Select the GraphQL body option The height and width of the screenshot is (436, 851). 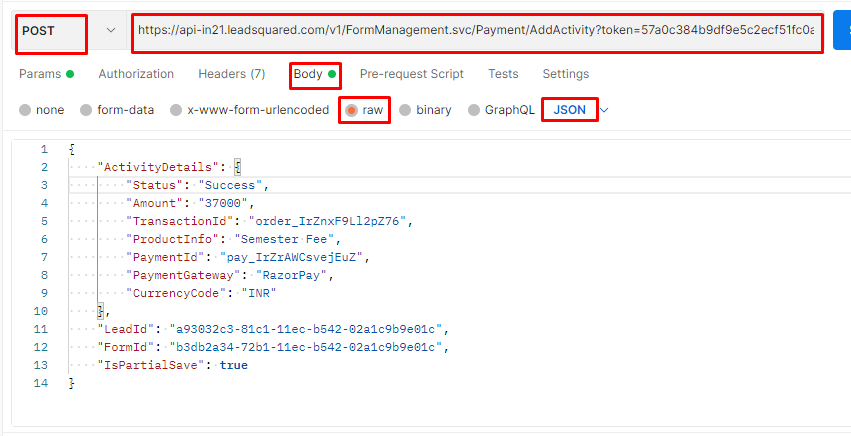tap(501, 110)
